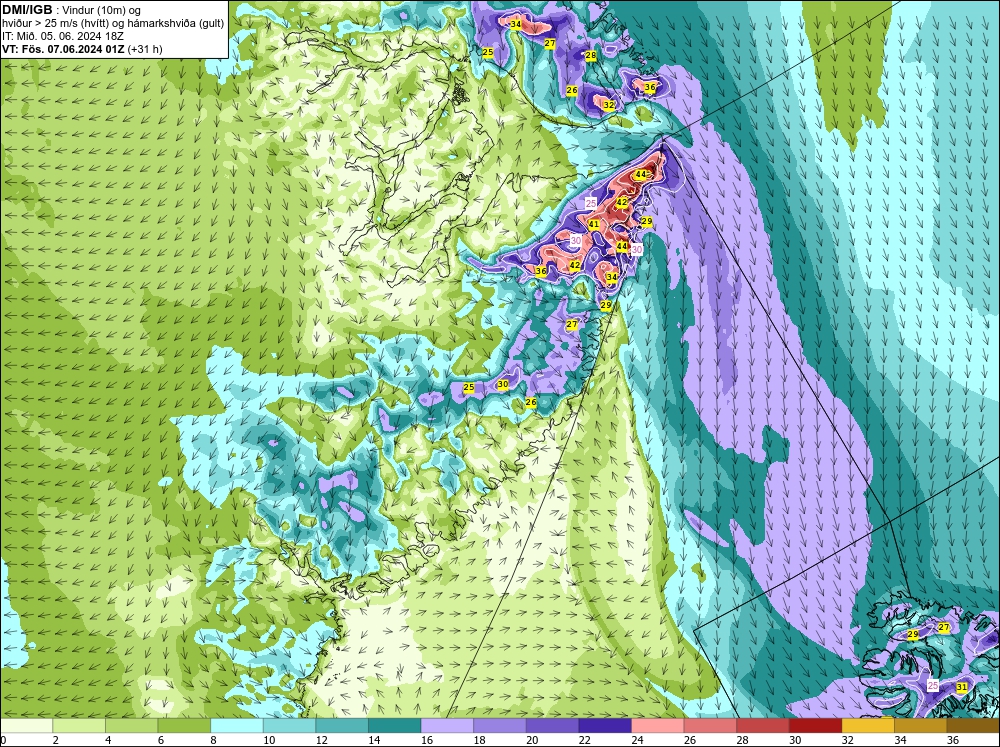The height and width of the screenshot is (747, 1000).
Task: Pick legend swatch between 4 and 6
Action: 131,726
